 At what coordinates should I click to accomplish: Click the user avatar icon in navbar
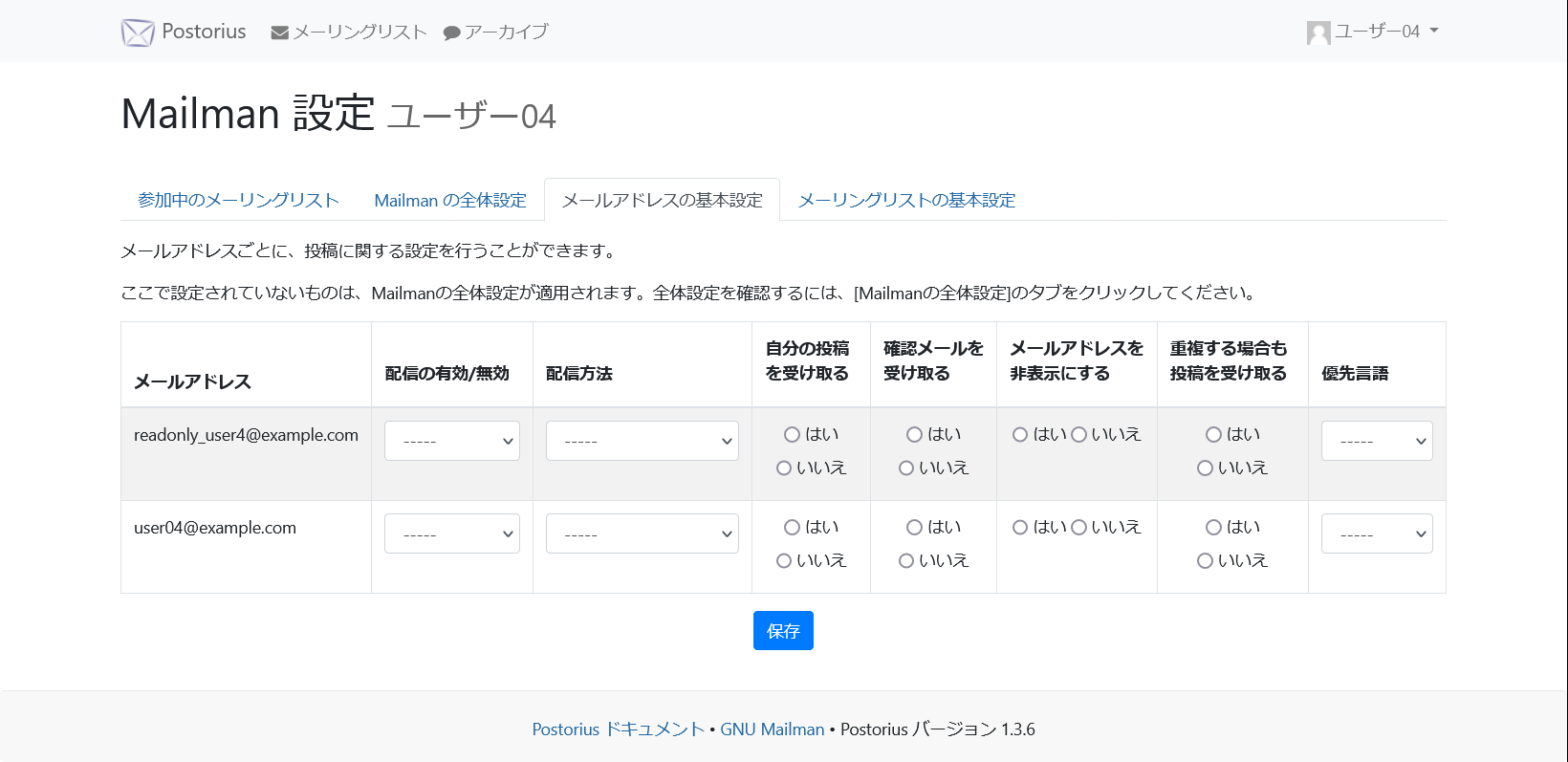pos(1318,33)
